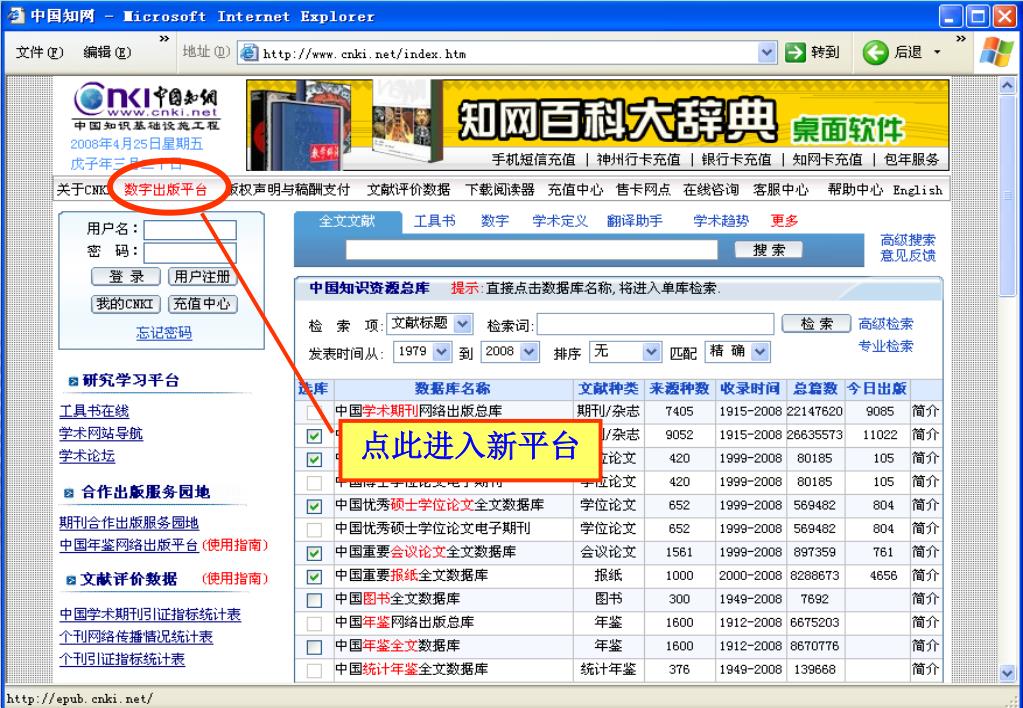Image resolution: width=1023 pixels, height=708 pixels.
Task: Click the 我的CNKI button
Action: point(126,304)
